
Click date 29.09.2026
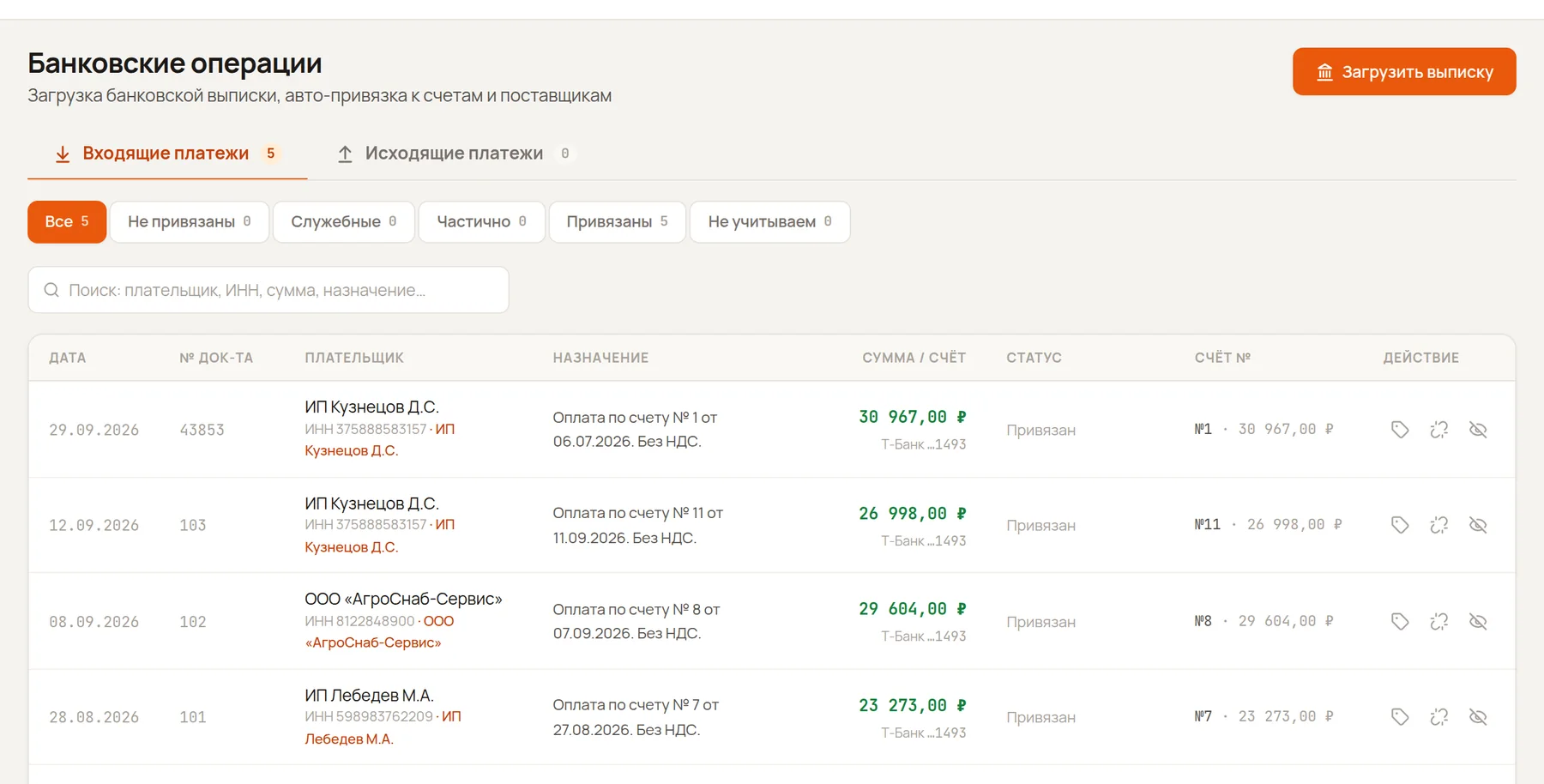93,430
